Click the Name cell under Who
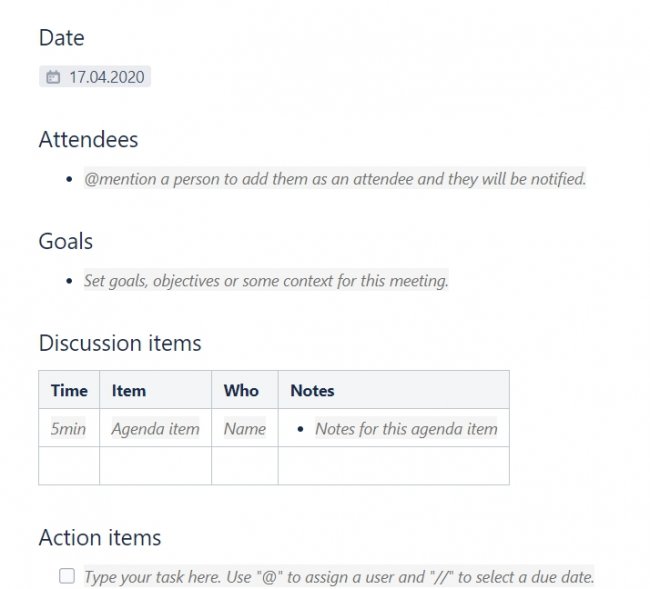The height and width of the screenshot is (589, 650). [x=245, y=429]
